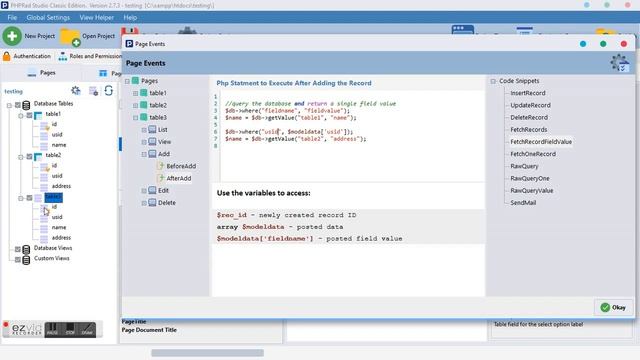Click the table2 page icon in Page Events

[x=144, y=105]
